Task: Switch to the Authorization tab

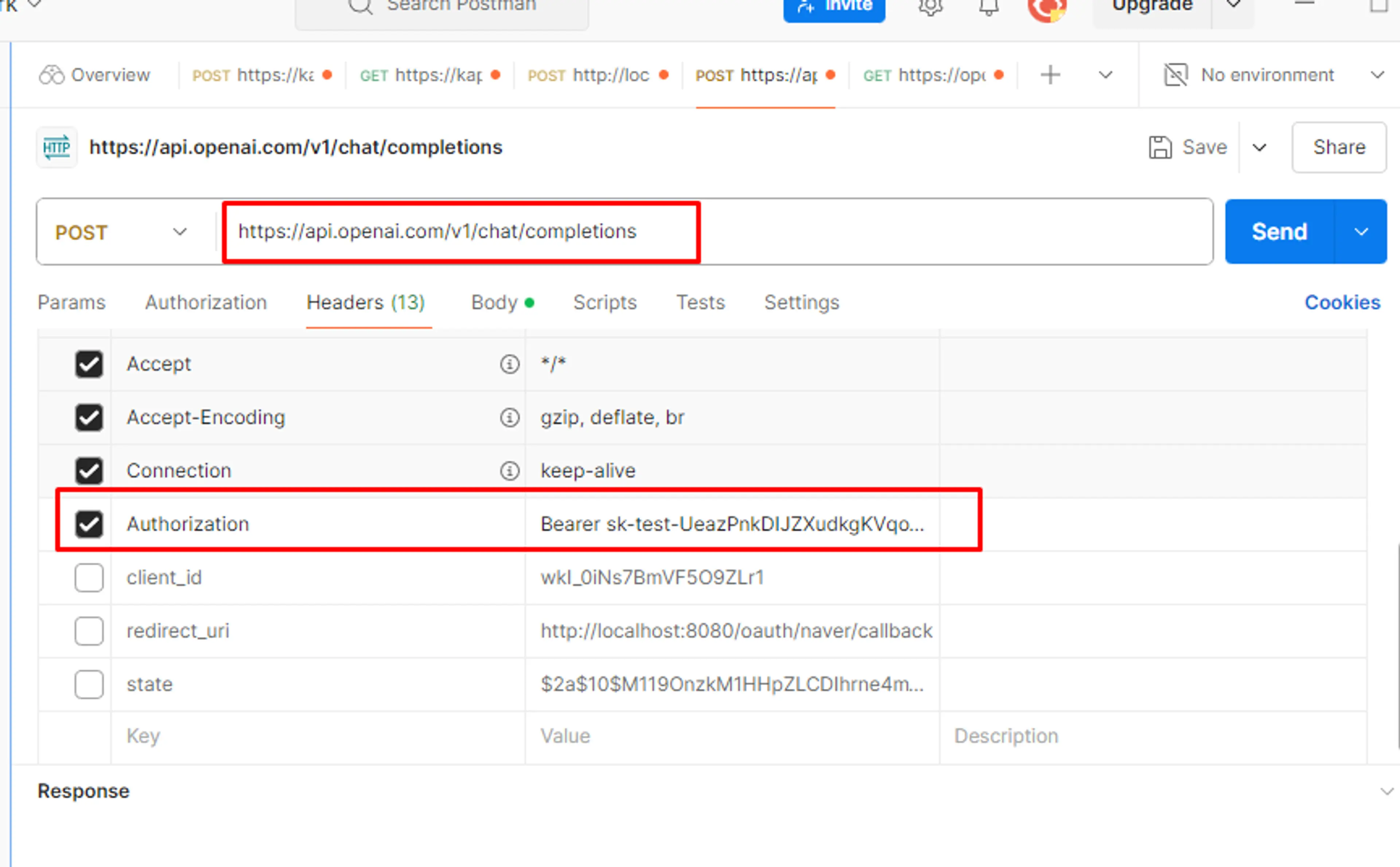Action: pos(205,302)
